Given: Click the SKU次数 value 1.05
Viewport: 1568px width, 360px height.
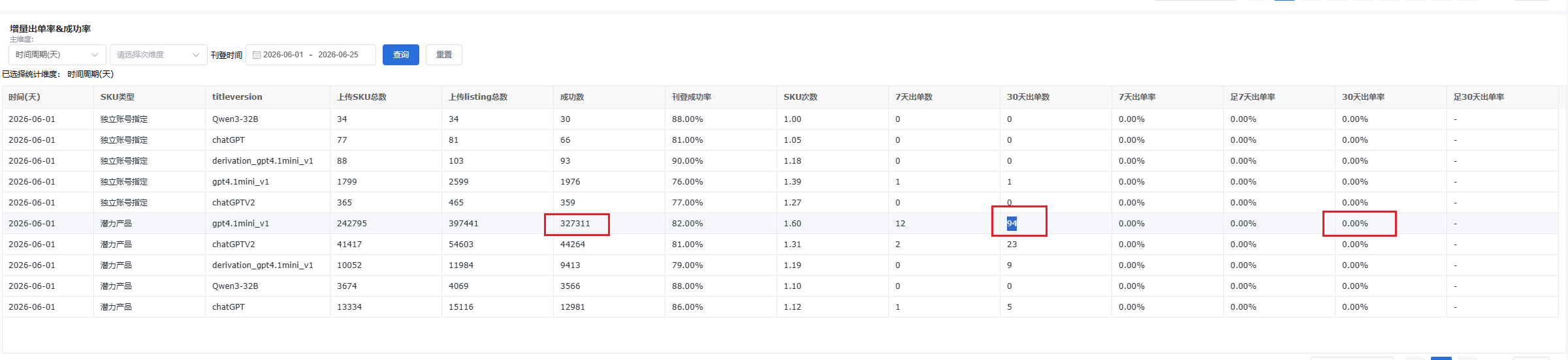Looking at the screenshot, I should [x=792, y=140].
